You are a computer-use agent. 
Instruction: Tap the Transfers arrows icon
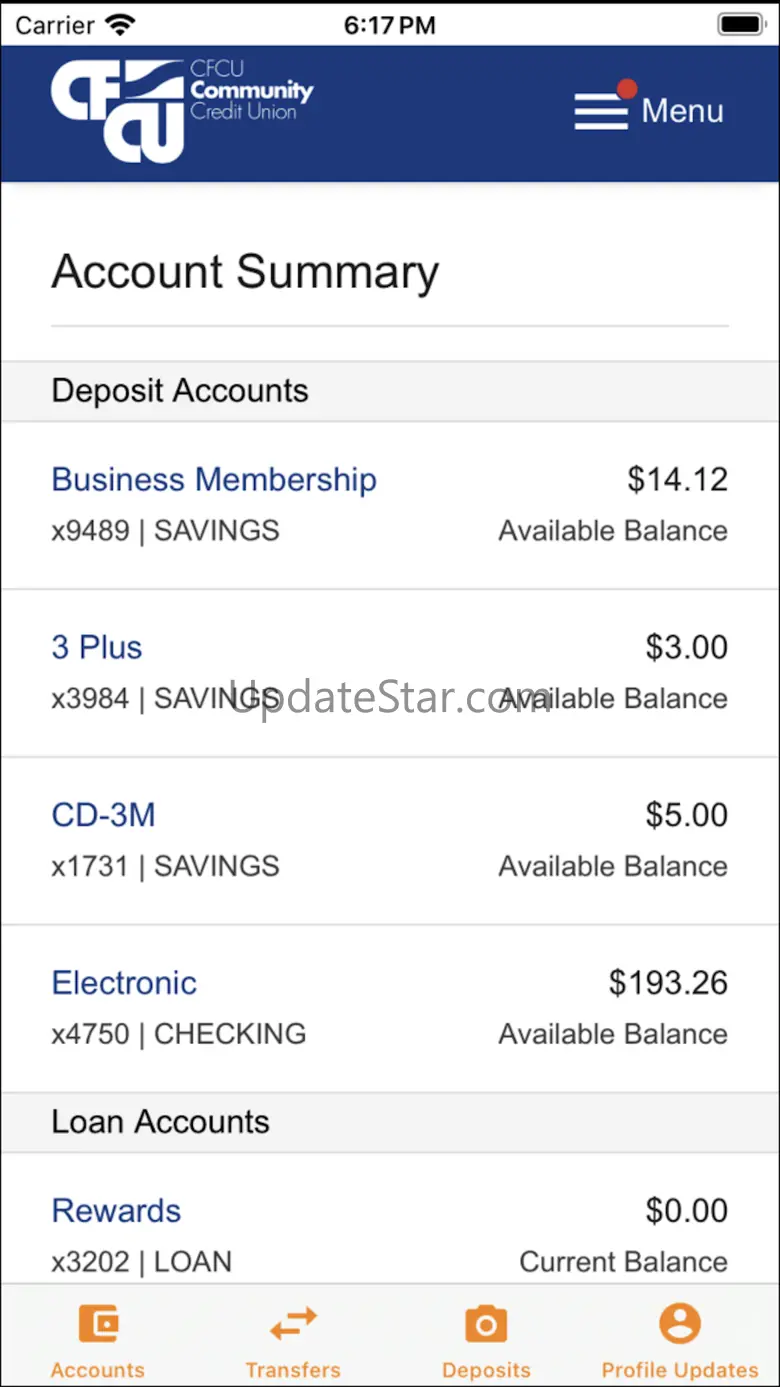(293, 1324)
